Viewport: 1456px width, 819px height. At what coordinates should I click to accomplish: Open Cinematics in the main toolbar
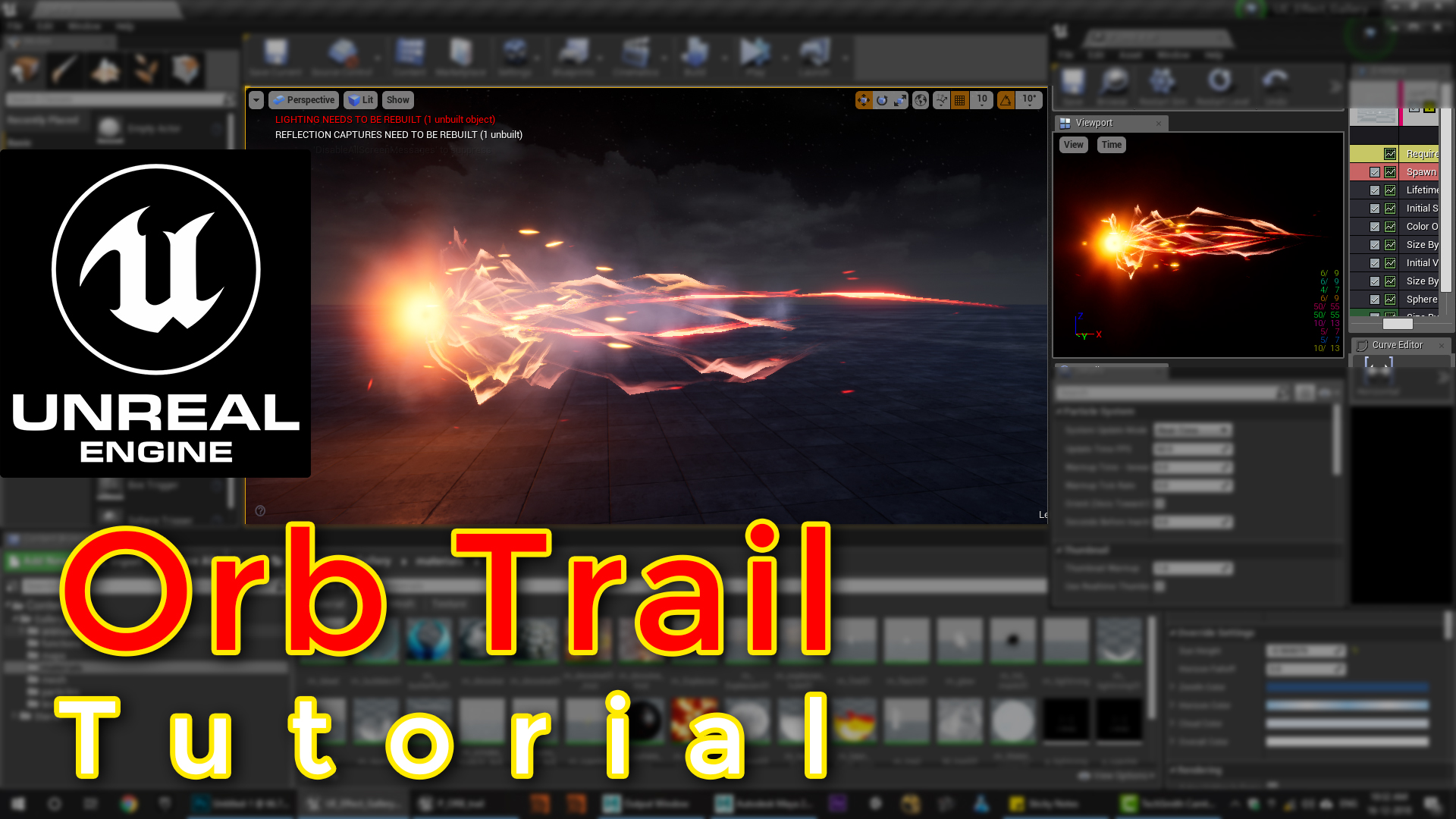click(x=635, y=58)
